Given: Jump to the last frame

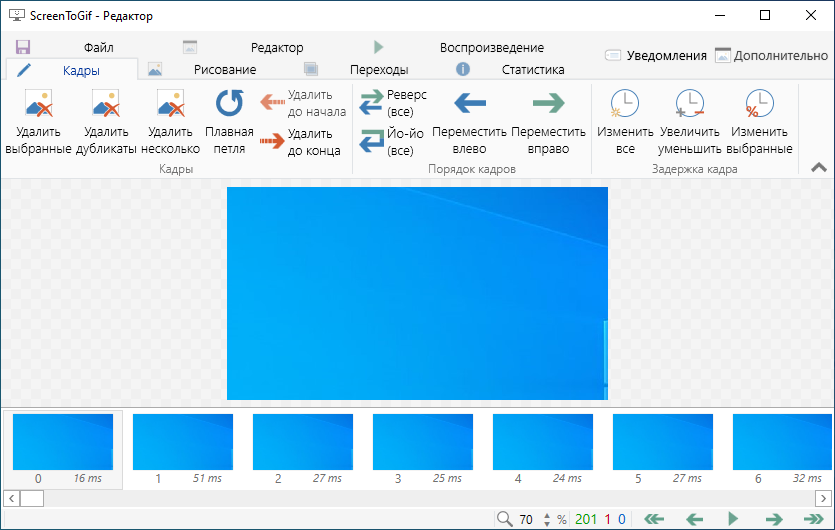Looking at the screenshot, I should click(813, 519).
